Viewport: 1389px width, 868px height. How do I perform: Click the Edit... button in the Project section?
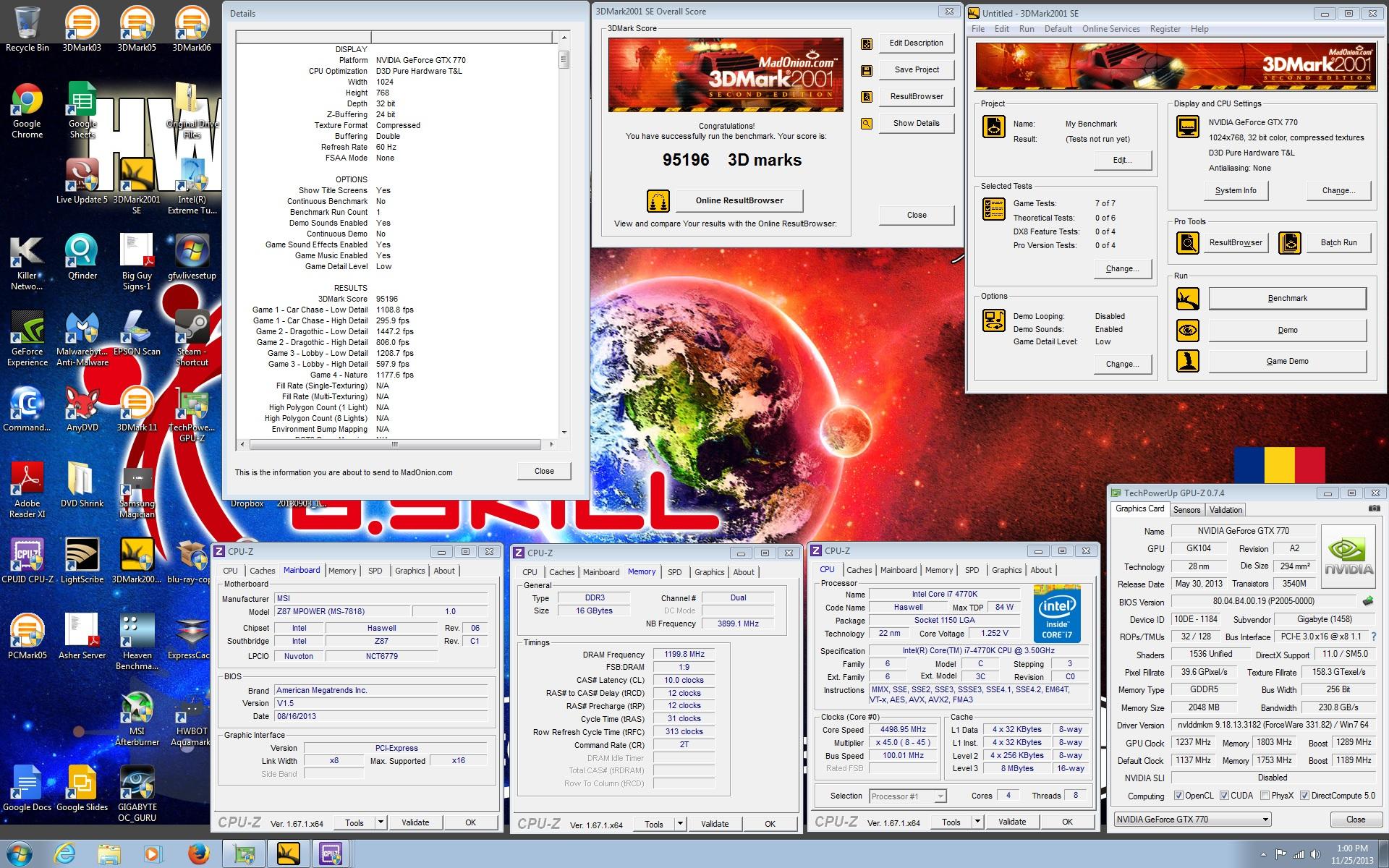(x=1122, y=160)
